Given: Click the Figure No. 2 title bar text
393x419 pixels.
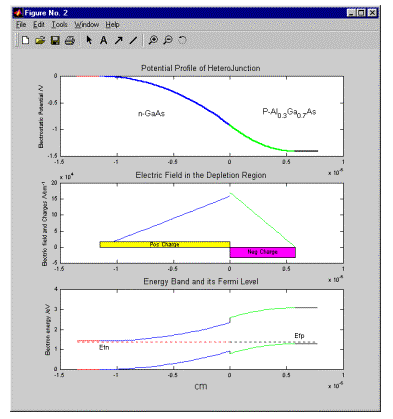Looking at the screenshot, I should (46, 13).
